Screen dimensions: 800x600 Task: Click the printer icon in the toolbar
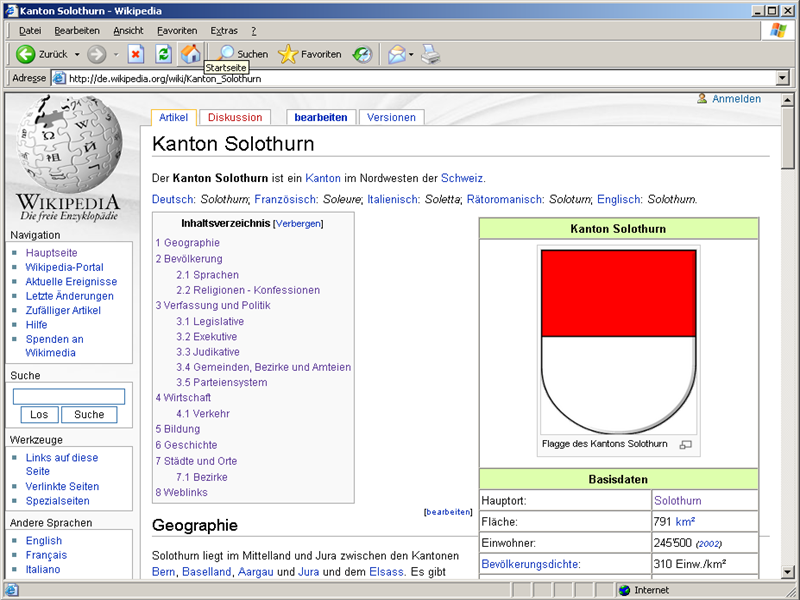[x=430, y=54]
